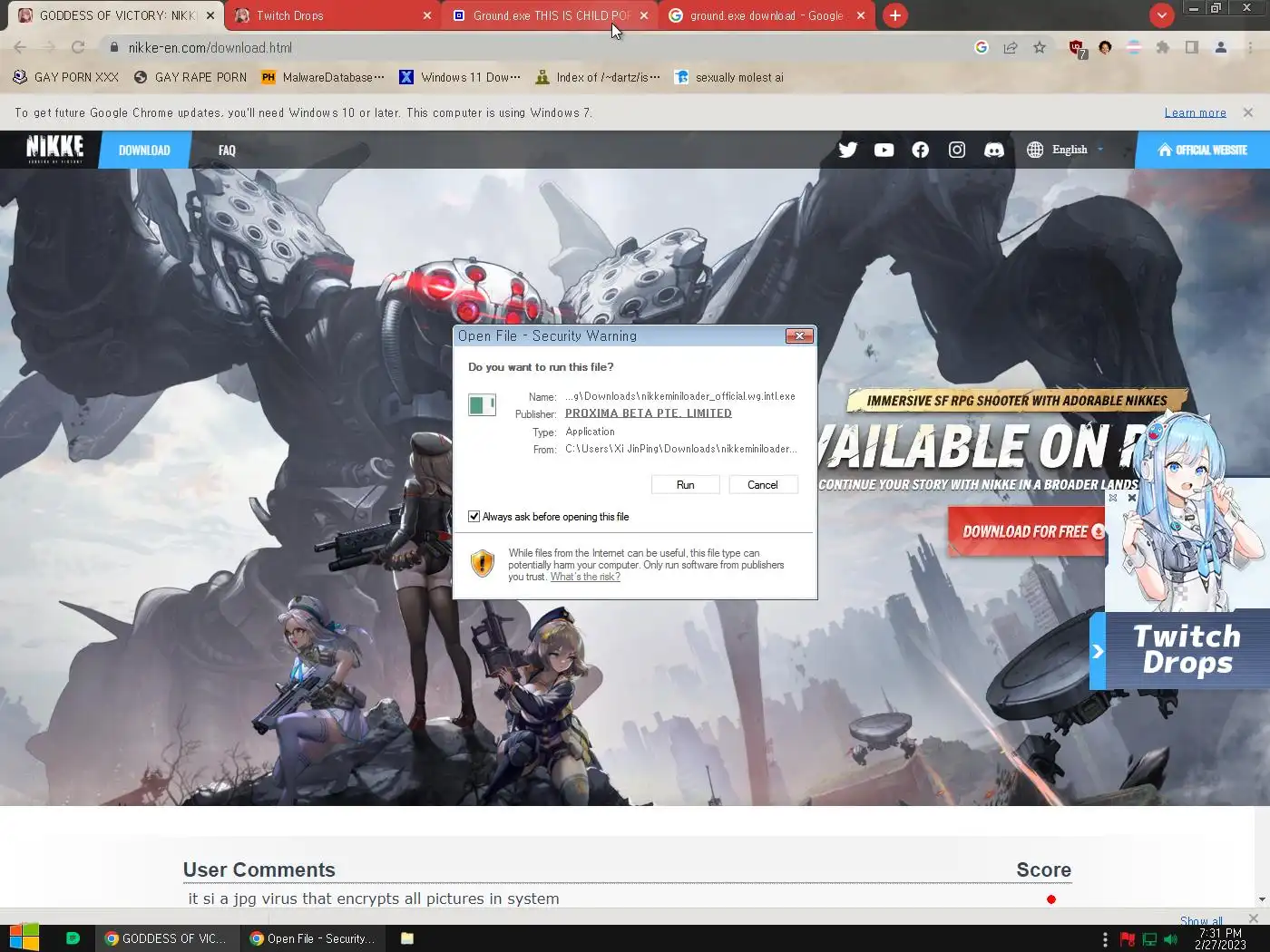Switch to Open File - Security taskbar item
Image resolution: width=1270 pixels, height=952 pixels.
314,938
